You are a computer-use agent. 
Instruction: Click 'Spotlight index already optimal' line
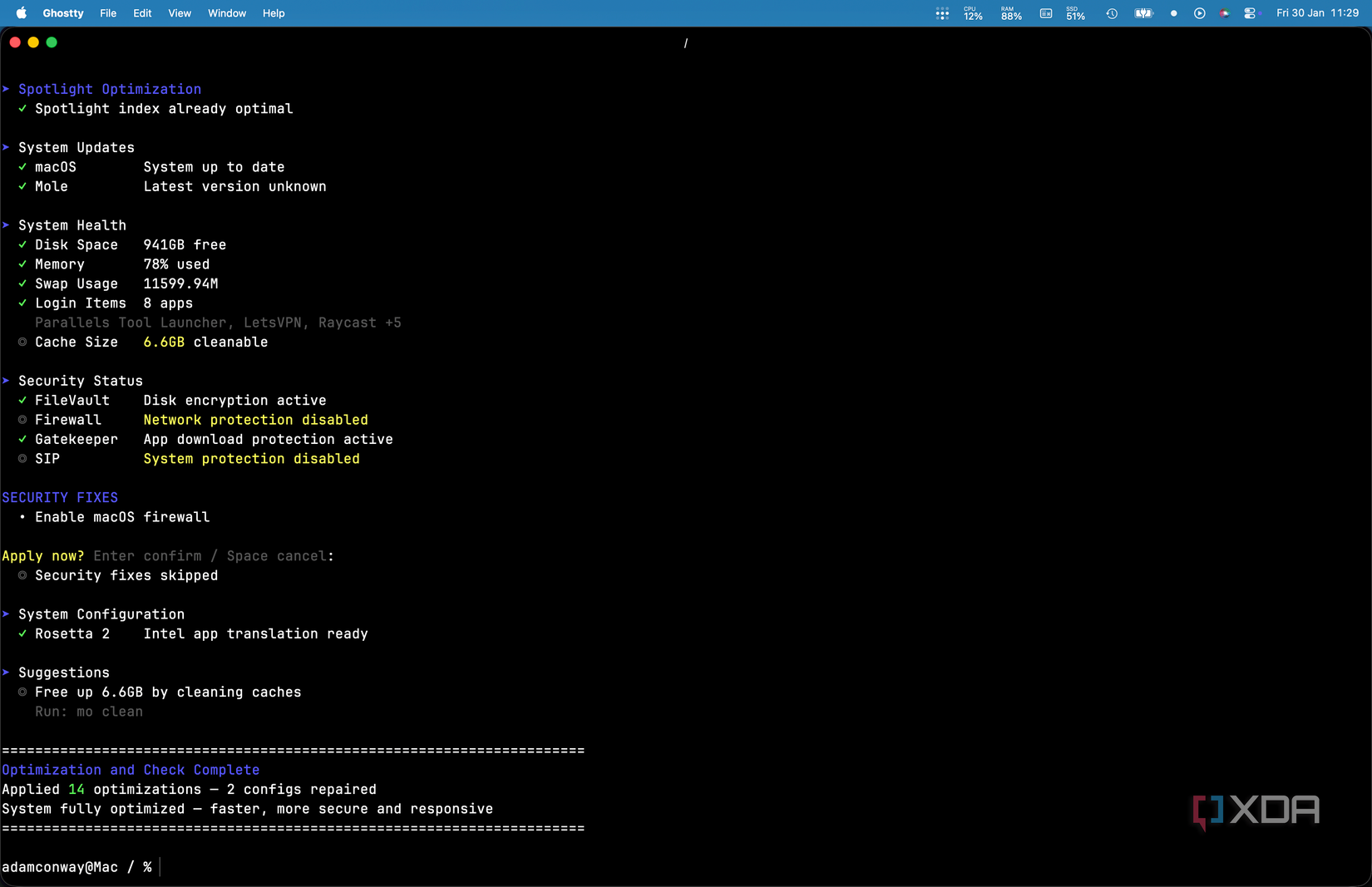click(x=164, y=109)
